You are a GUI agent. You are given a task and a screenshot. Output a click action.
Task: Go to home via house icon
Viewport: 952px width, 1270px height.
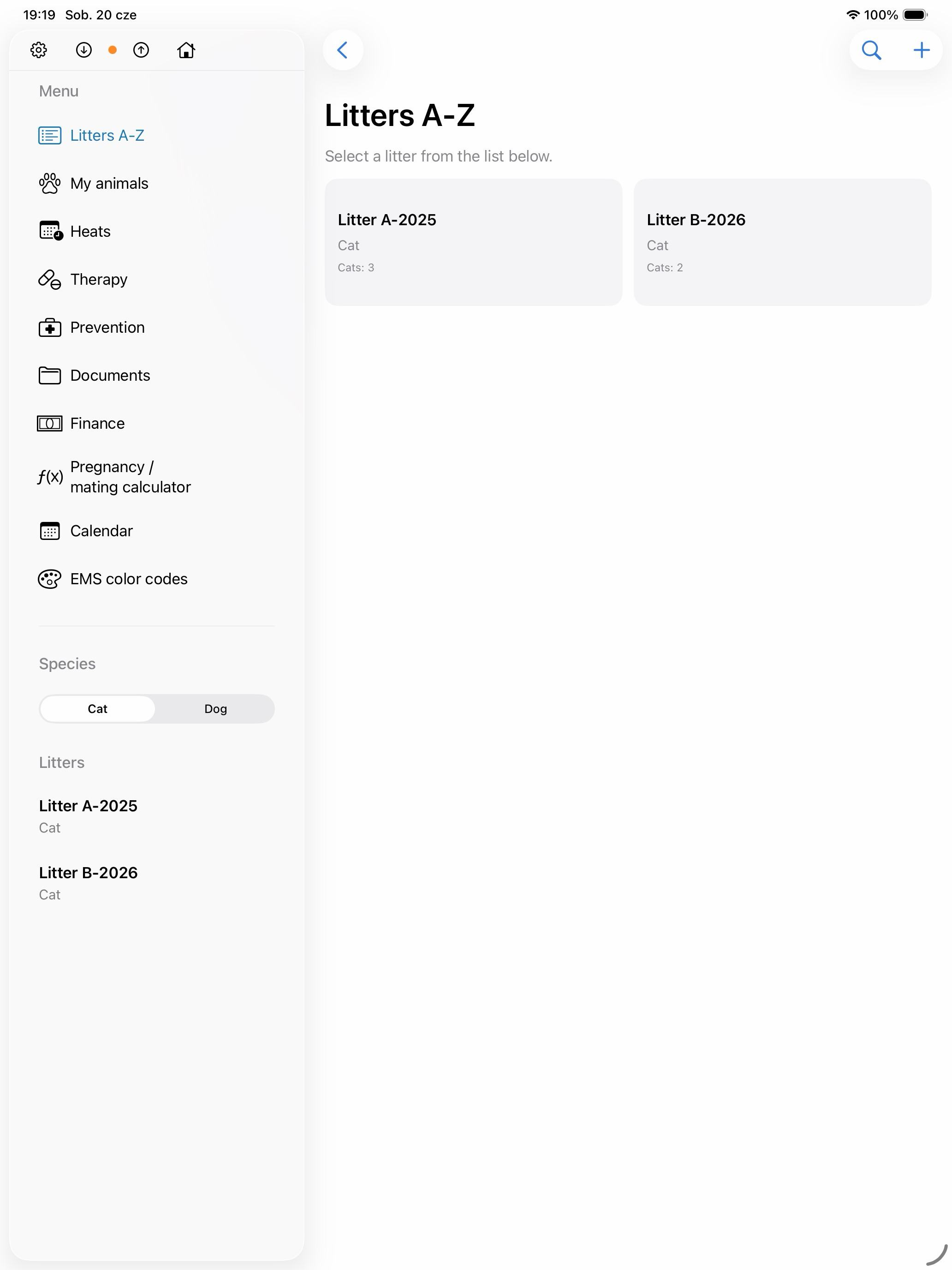point(186,50)
